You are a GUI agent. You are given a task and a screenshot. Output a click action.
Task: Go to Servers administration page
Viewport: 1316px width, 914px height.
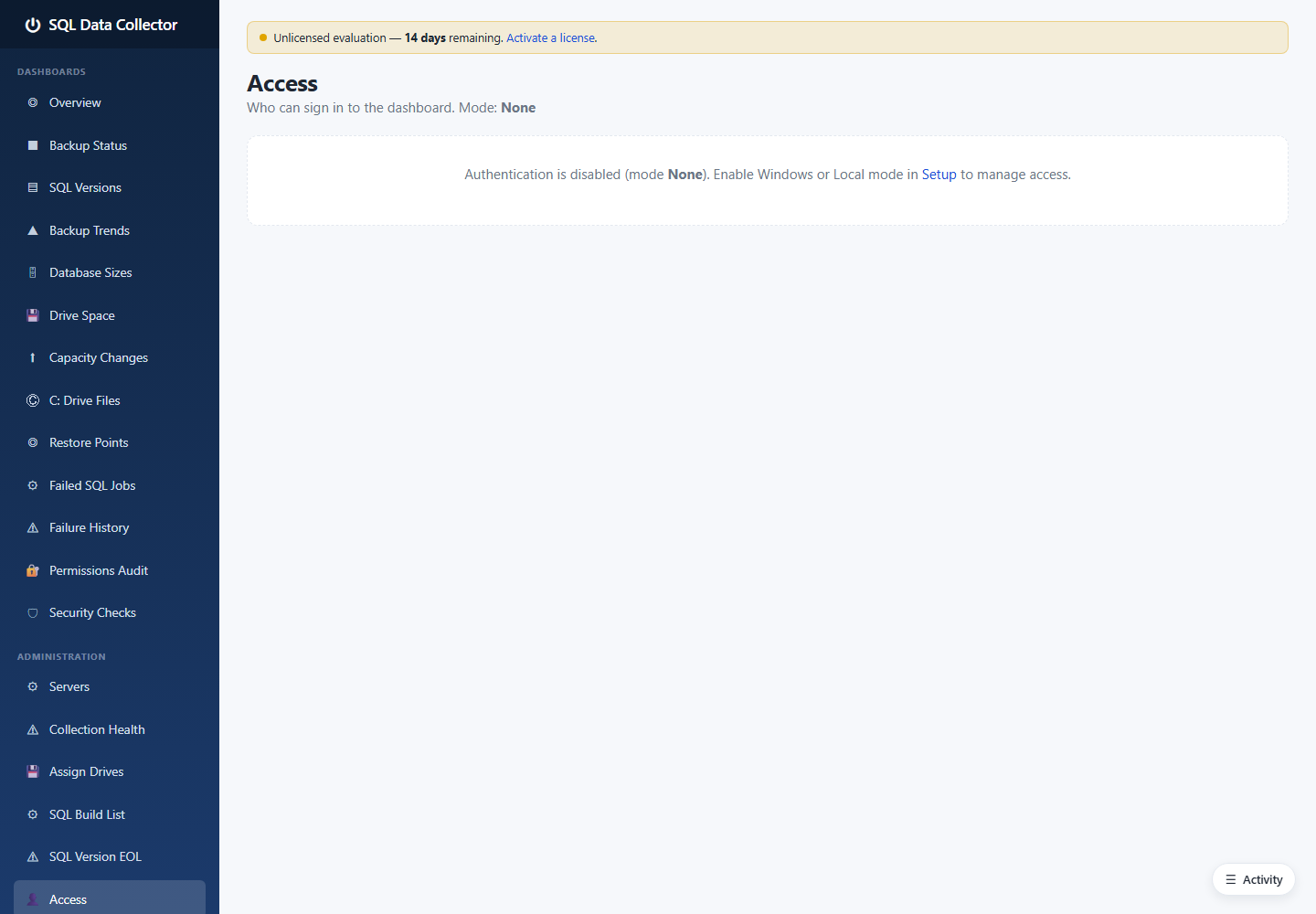coord(110,687)
